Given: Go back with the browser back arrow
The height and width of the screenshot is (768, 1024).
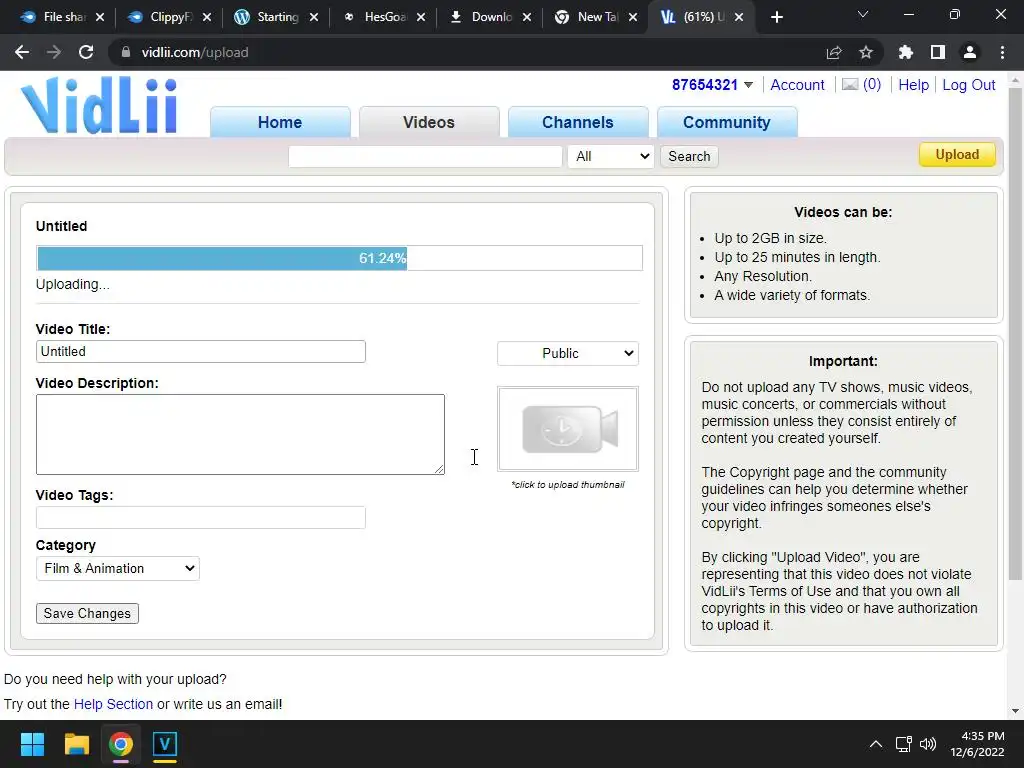Looking at the screenshot, I should click(22, 52).
